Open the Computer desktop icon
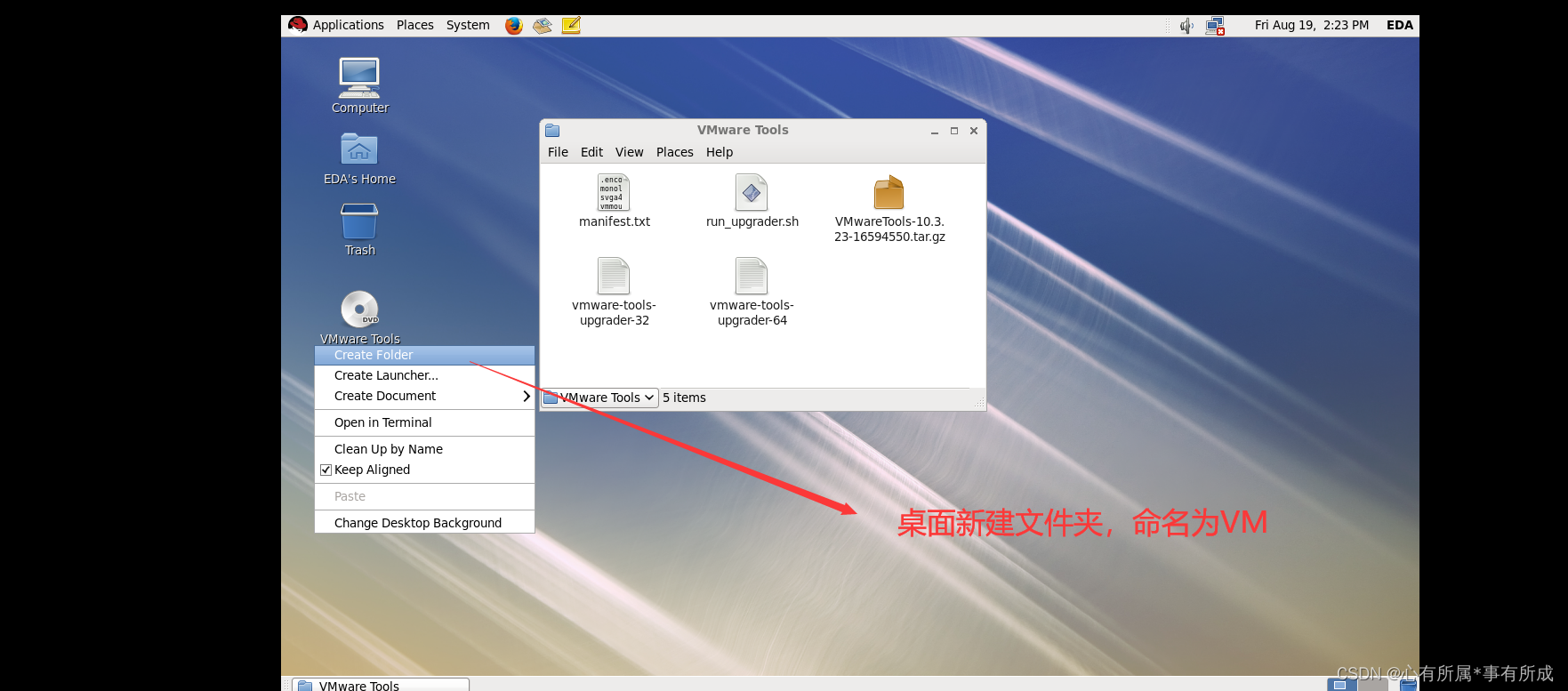The height and width of the screenshot is (691, 1568). point(359,78)
